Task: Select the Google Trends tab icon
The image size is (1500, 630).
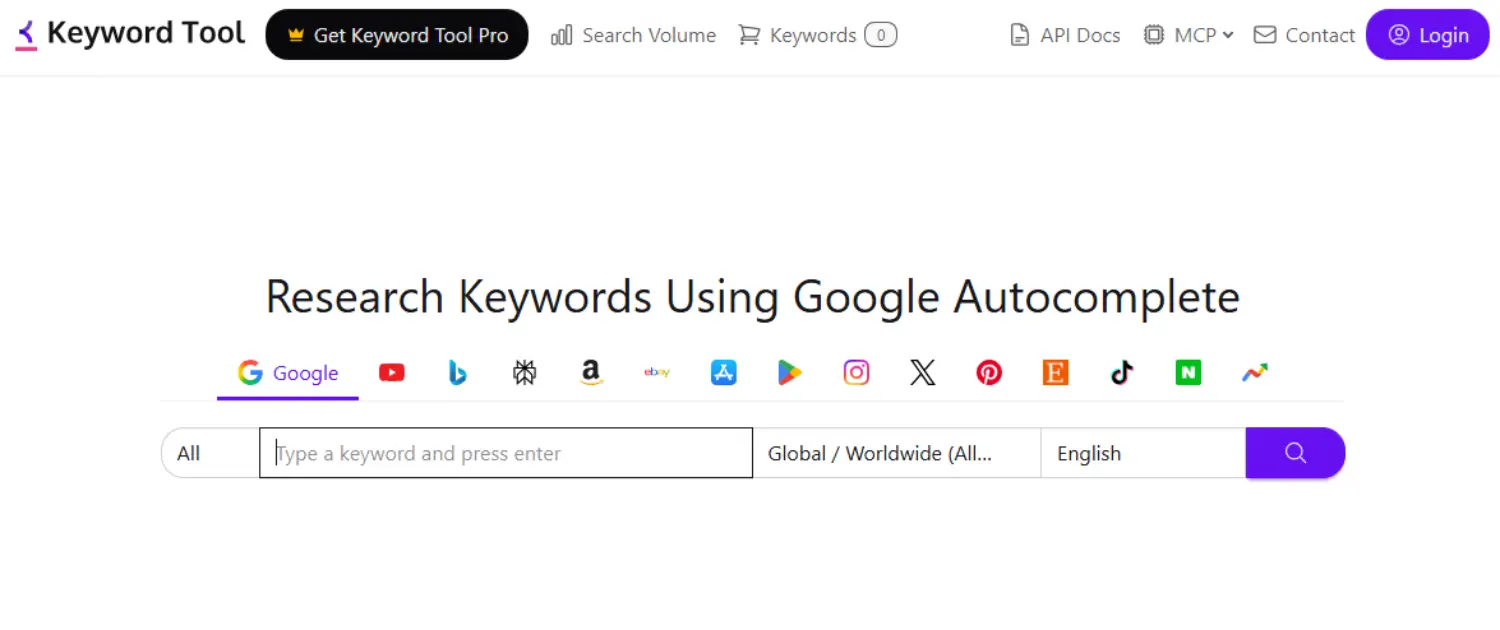Action: (x=1255, y=373)
